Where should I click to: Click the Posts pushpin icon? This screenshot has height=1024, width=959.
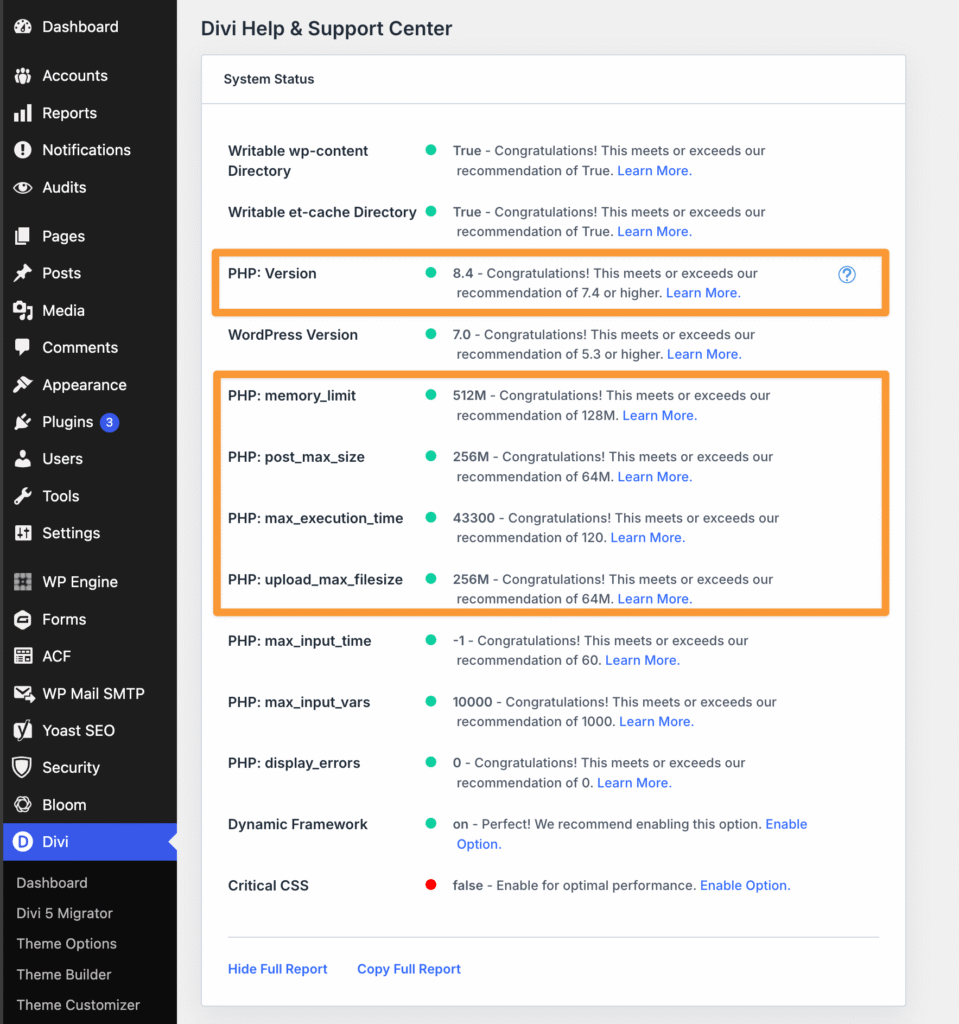click(x=23, y=273)
